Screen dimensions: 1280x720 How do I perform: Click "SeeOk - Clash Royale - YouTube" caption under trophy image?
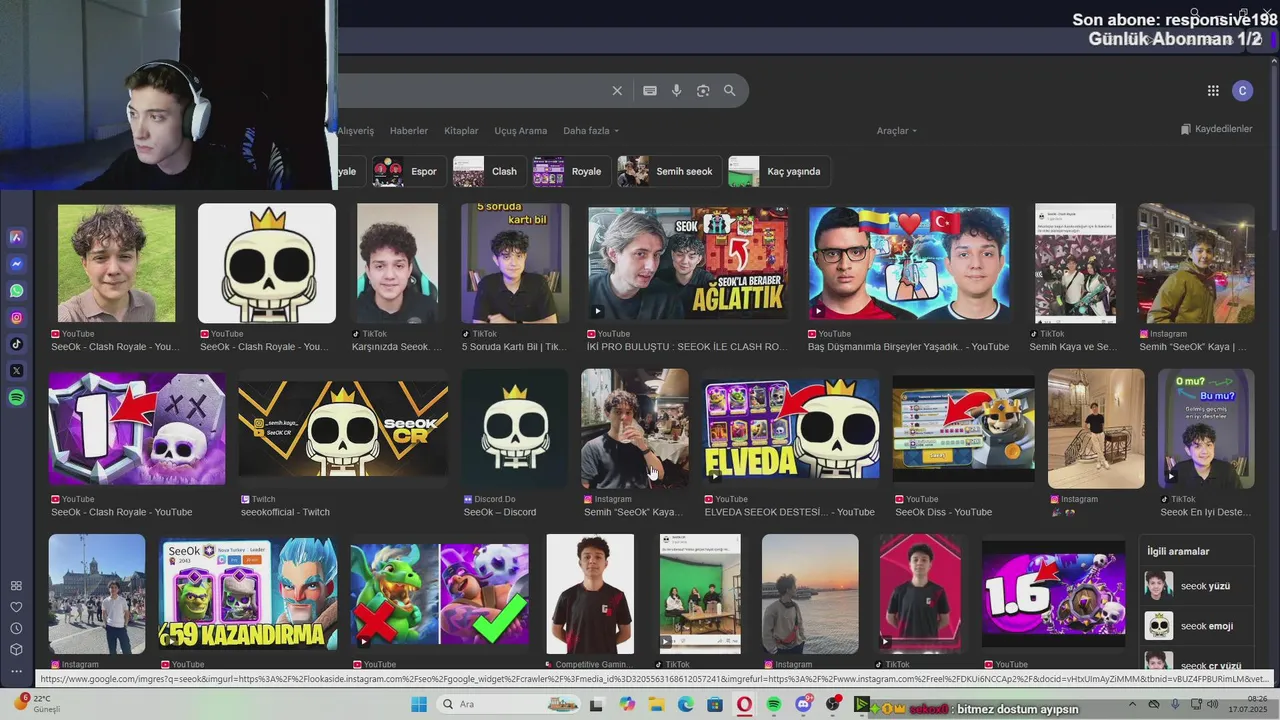[121, 512]
